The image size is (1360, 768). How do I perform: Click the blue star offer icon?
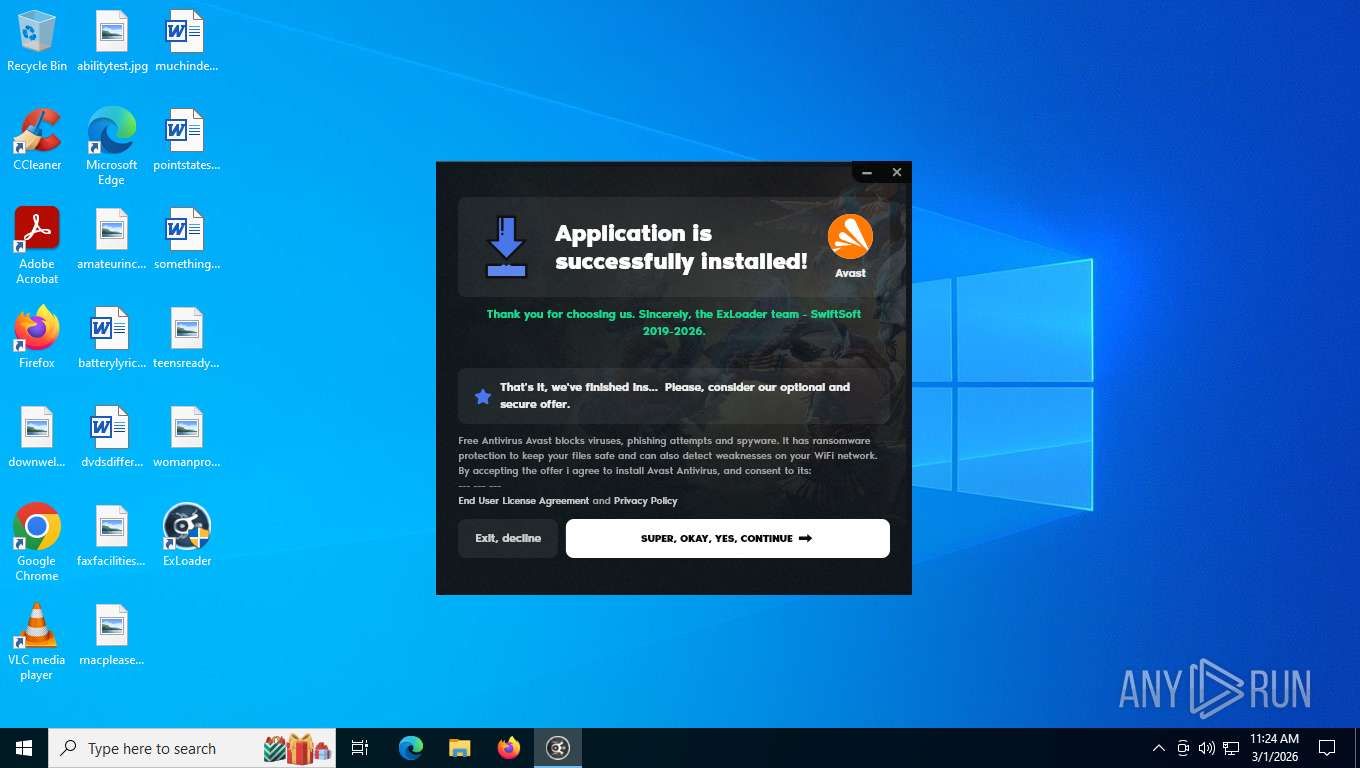483,397
